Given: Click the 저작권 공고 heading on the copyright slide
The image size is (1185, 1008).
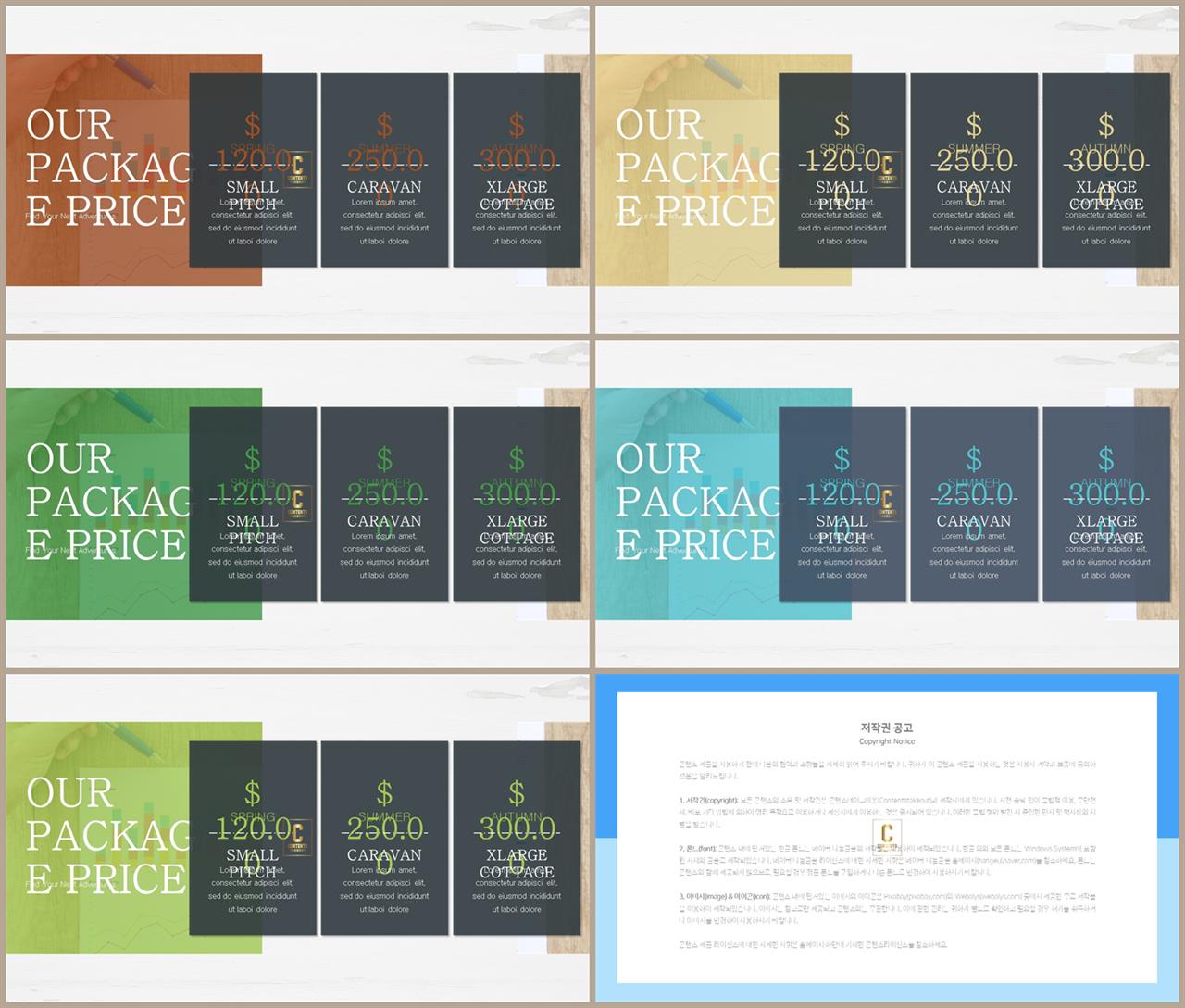Looking at the screenshot, I should pyautogui.click(x=887, y=728).
